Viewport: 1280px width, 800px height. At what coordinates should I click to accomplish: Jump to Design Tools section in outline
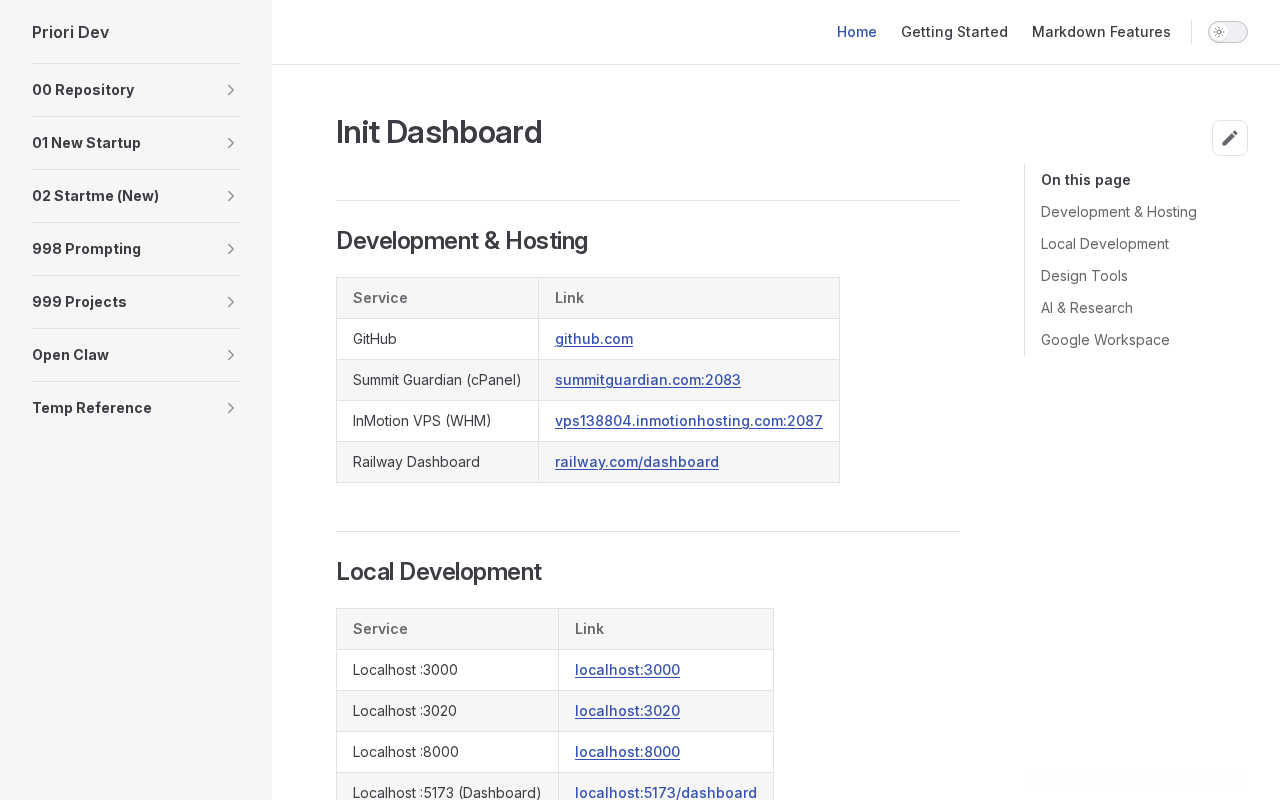tap(1084, 276)
